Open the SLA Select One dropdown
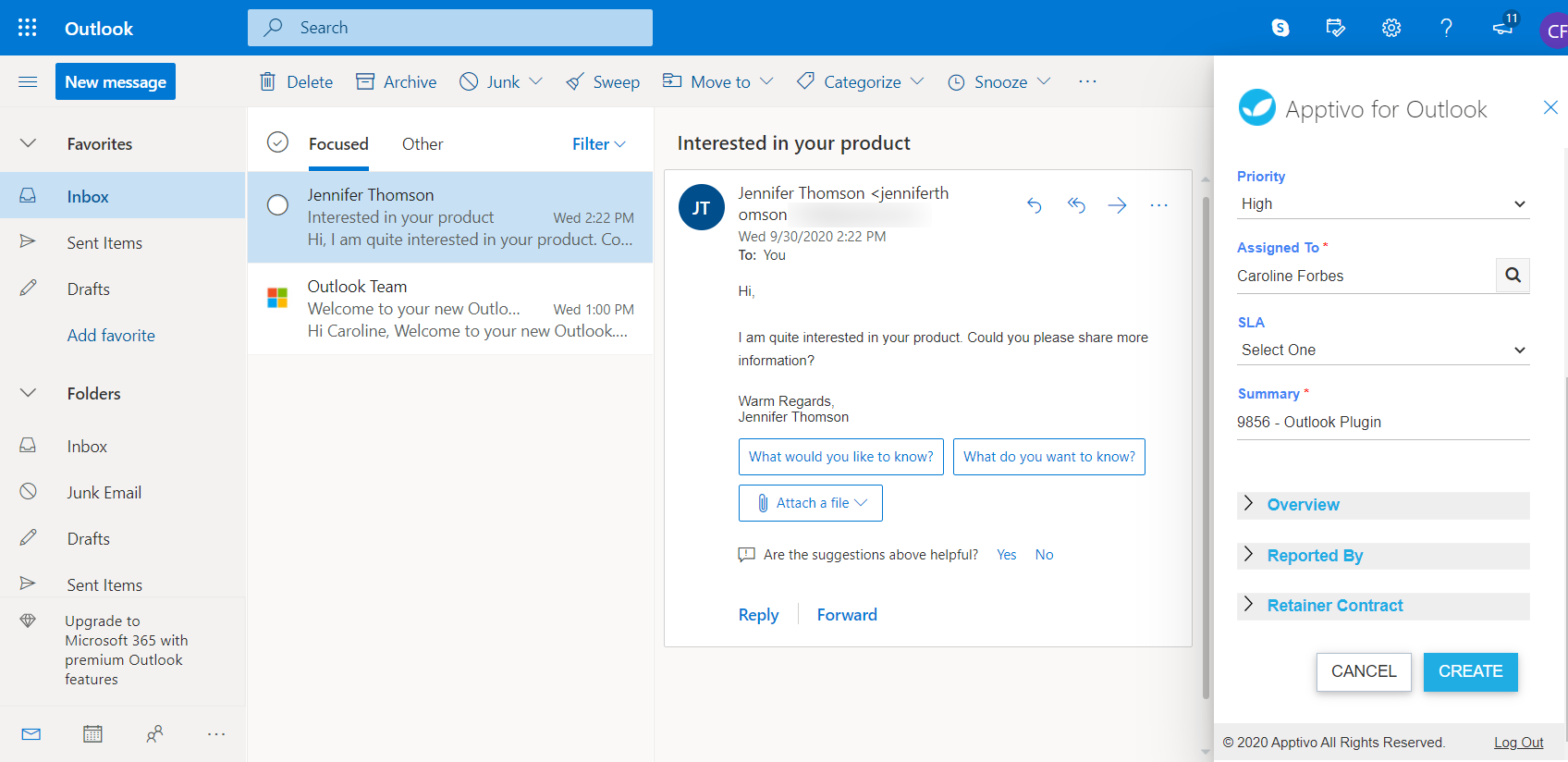 click(x=1382, y=350)
